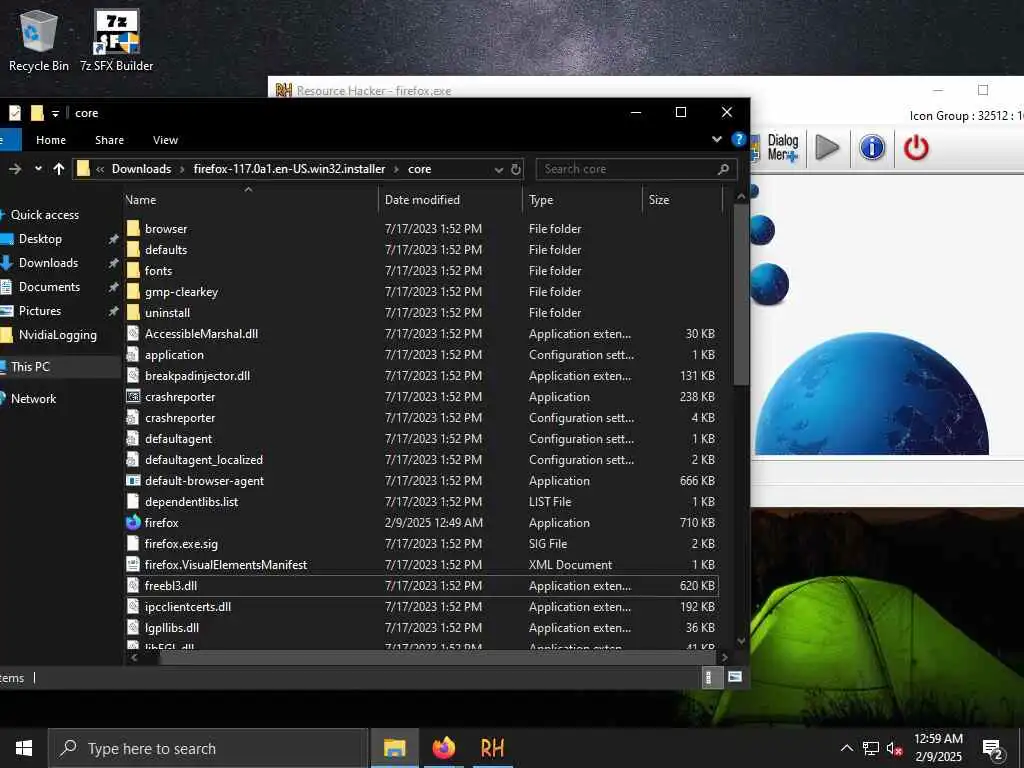Viewport: 1024px width, 768px height.
Task: Select the AccessibleMarshal.dll file icon
Action: click(133, 334)
